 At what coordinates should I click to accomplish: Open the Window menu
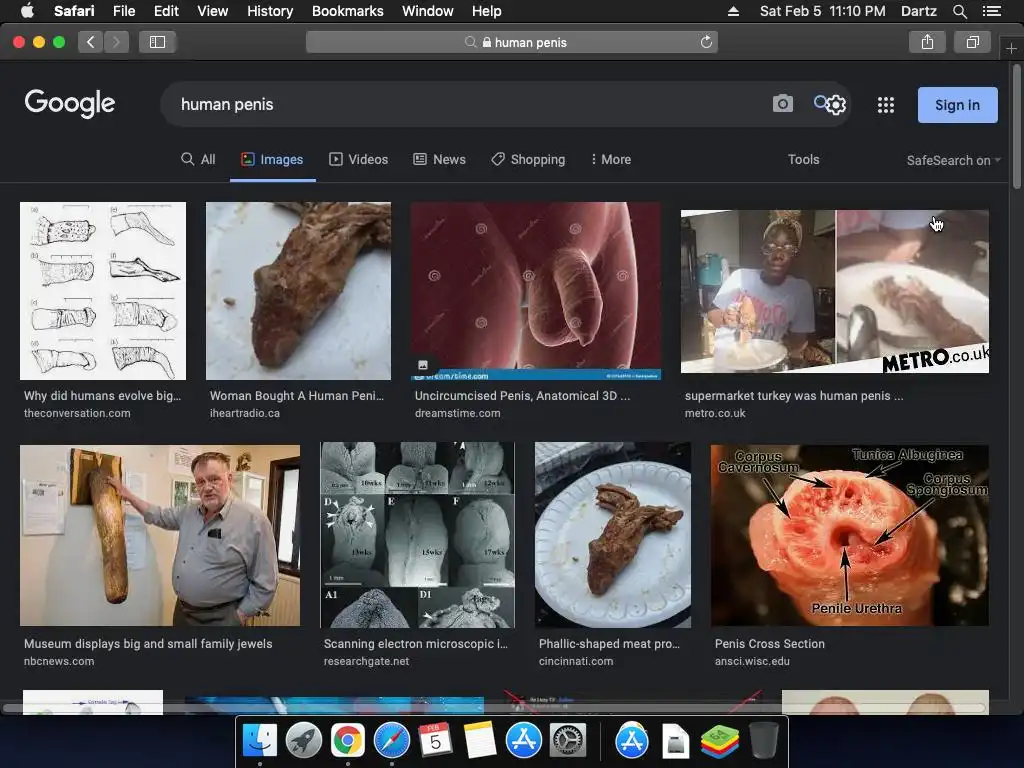pos(428,11)
